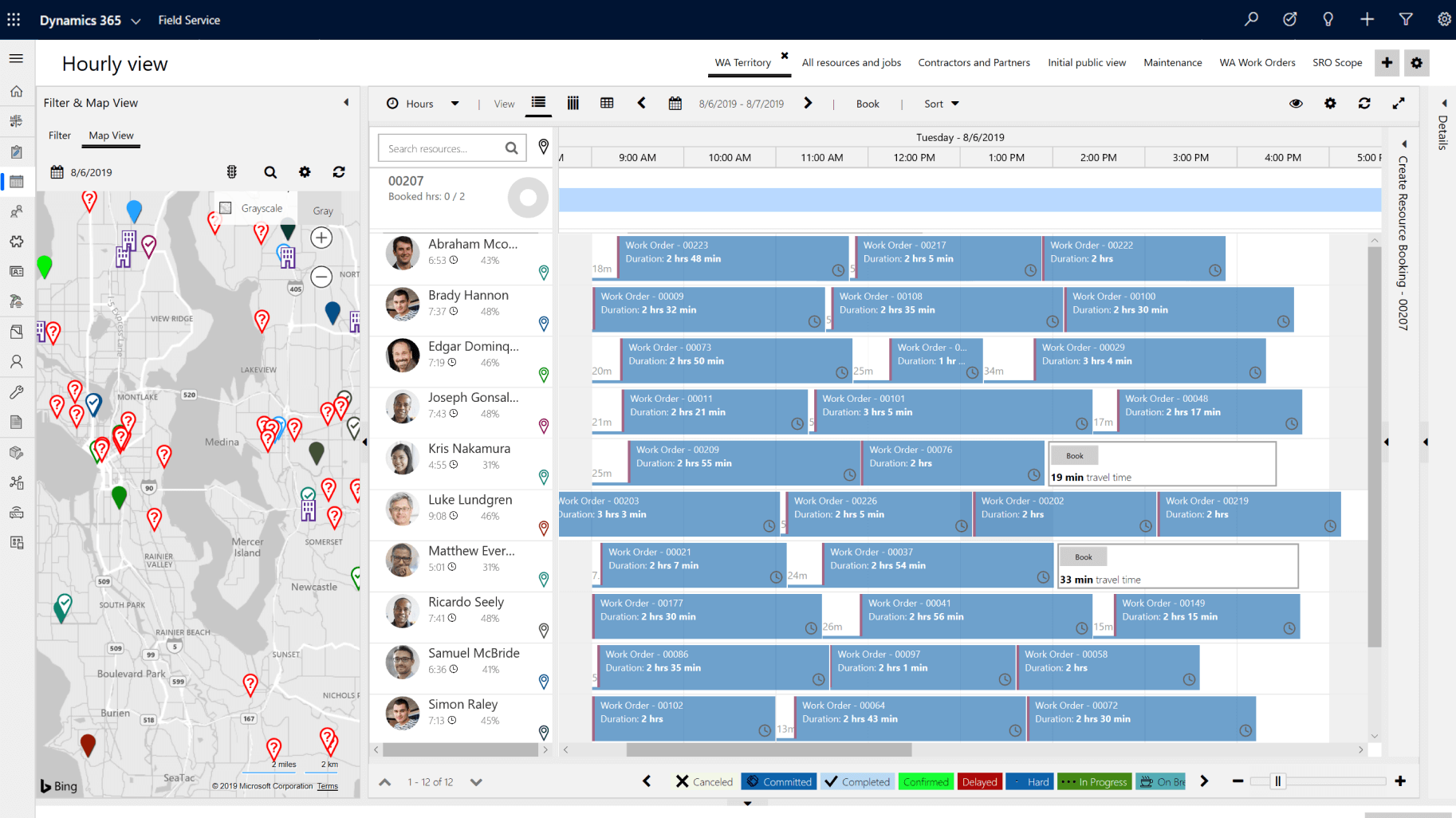Image resolution: width=1456 pixels, height=818 pixels.
Task: Toggle the Completed status filter
Action: (x=857, y=781)
